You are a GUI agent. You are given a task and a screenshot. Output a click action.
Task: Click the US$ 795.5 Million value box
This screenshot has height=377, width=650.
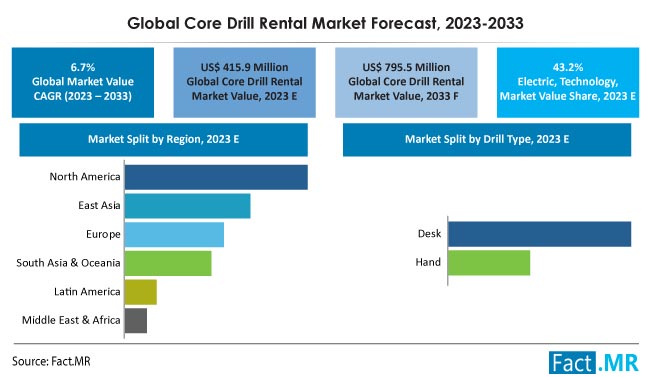(x=406, y=82)
